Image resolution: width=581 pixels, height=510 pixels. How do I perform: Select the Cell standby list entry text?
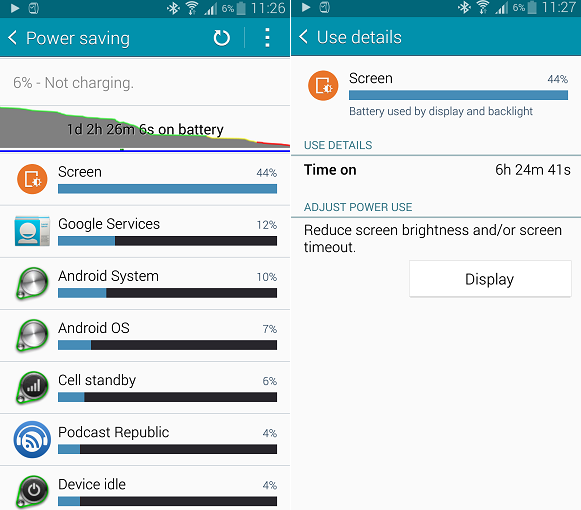click(97, 380)
